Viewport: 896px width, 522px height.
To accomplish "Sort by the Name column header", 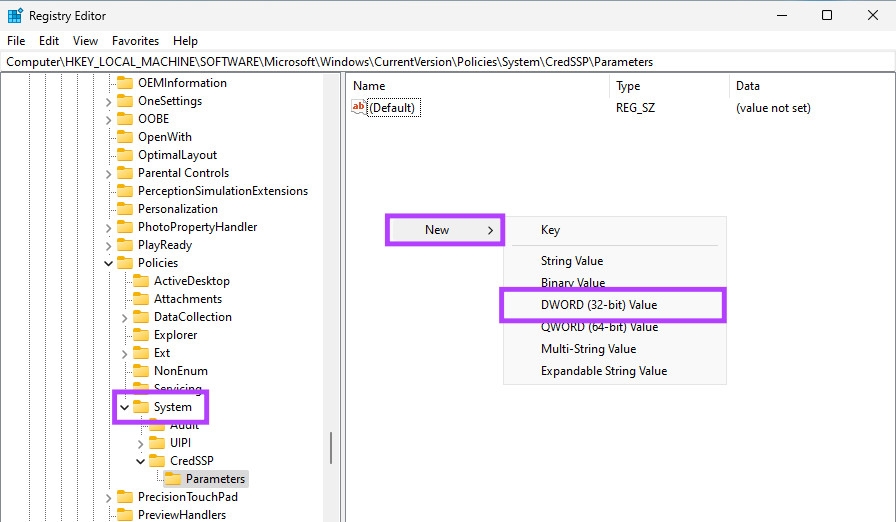I will (x=477, y=86).
